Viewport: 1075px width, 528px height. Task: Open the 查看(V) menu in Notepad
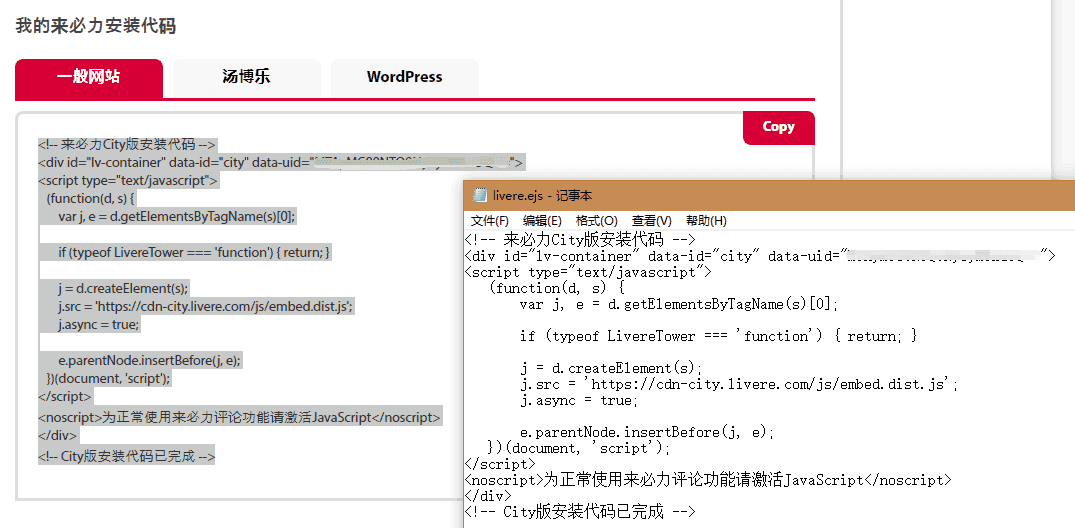tap(651, 221)
